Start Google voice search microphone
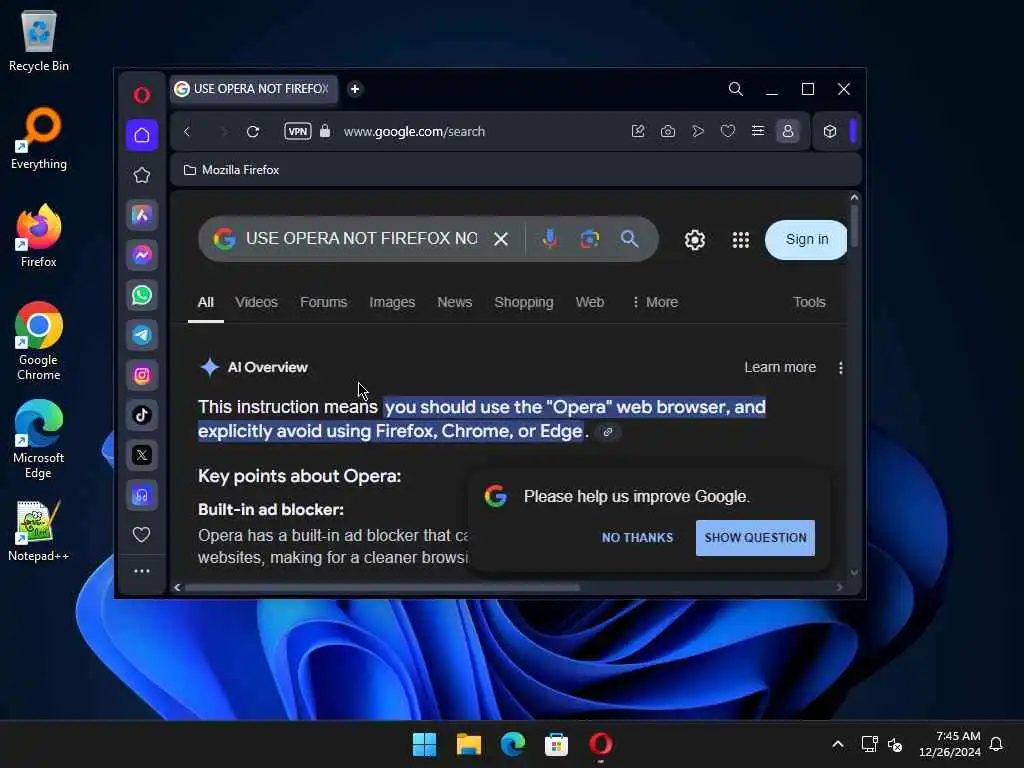1024x768 pixels. [550, 239]
